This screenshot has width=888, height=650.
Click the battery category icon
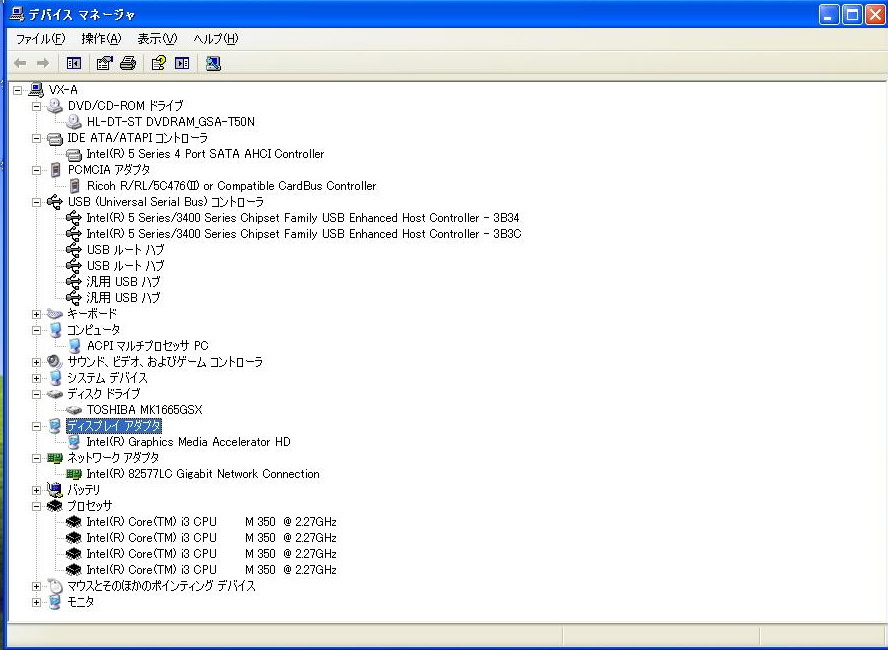click(x=54, y=490)
